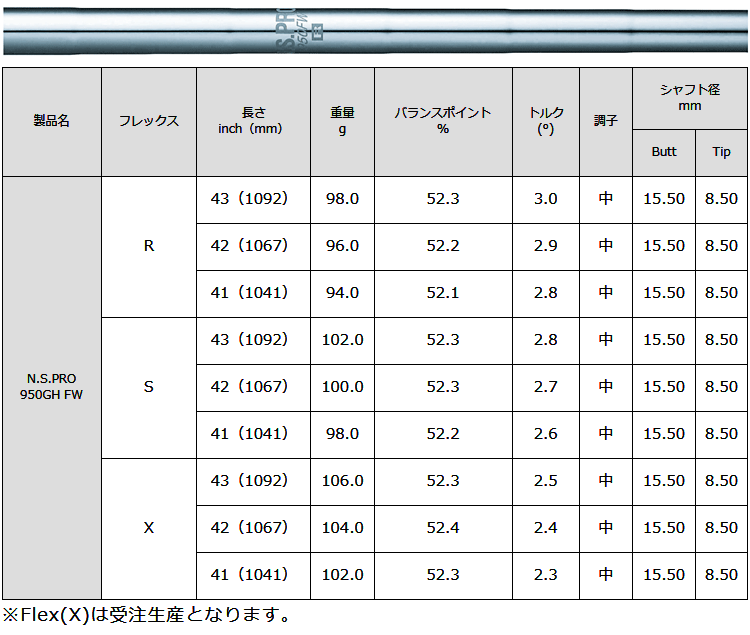
Task: Click torque value 2.9
Action: [546, 246]
